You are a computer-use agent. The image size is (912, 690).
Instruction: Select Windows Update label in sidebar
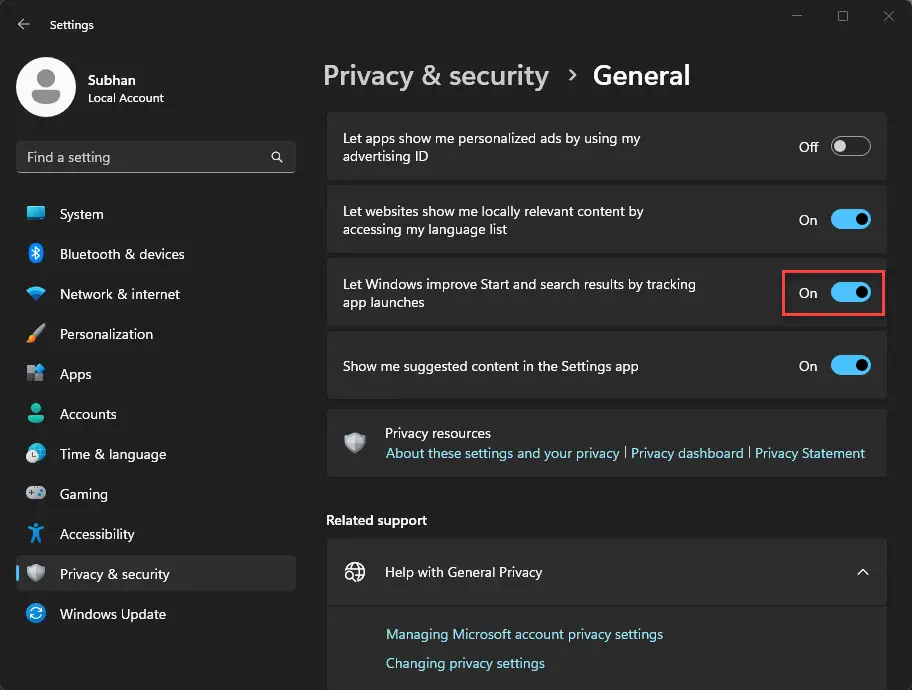click(113, 614)
